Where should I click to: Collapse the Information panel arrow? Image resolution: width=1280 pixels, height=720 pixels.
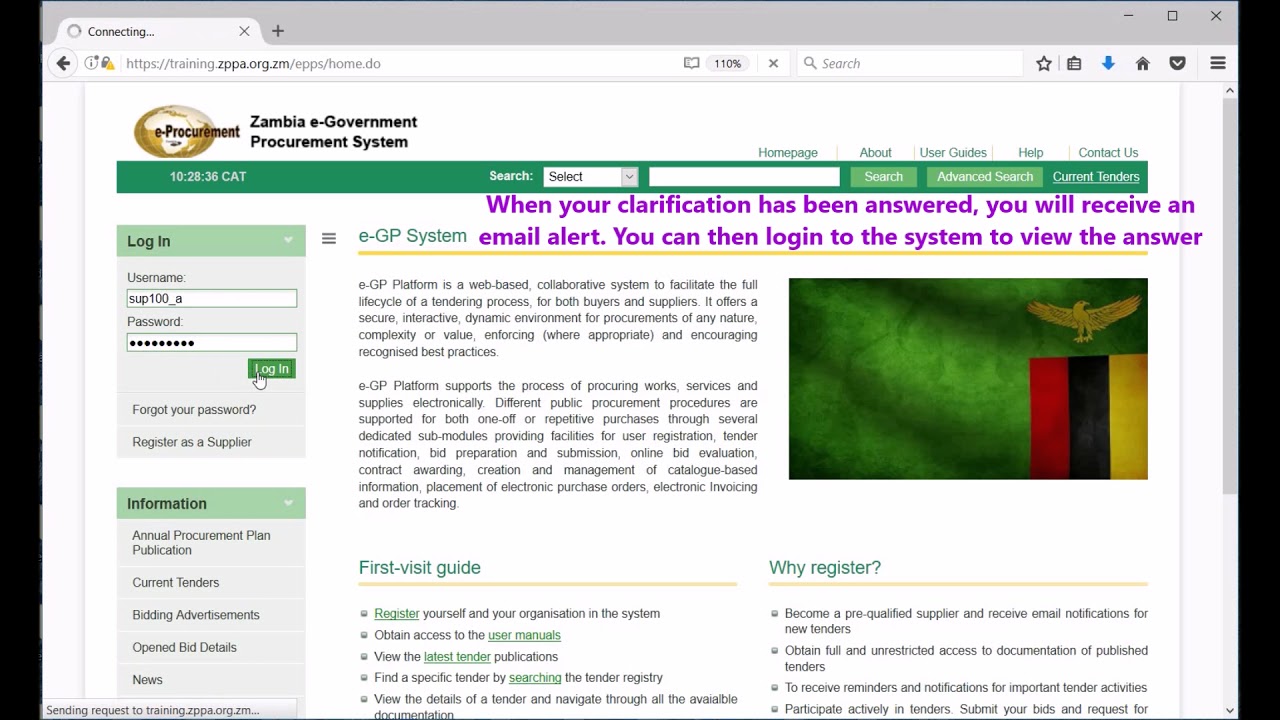pos(288,503)
